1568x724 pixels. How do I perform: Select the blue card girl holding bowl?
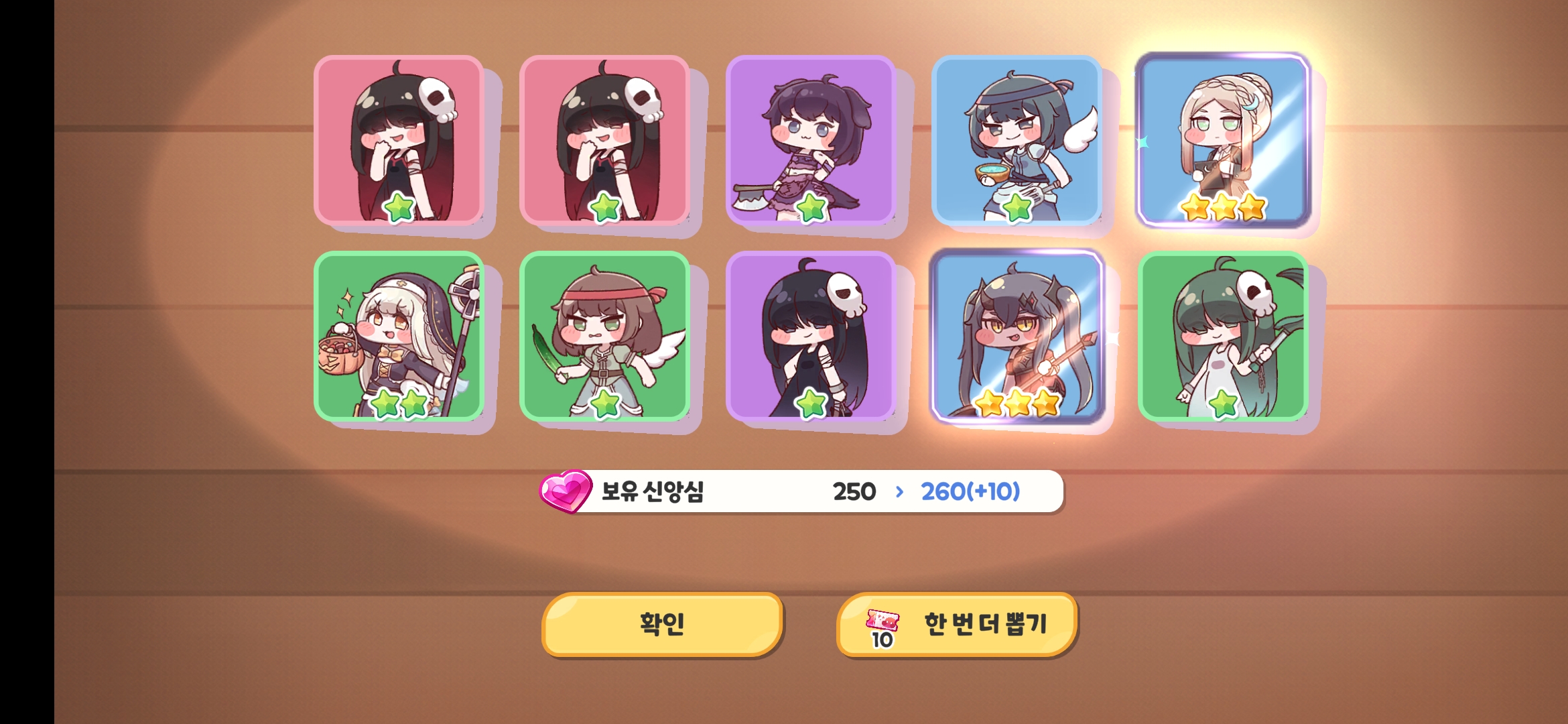pyautogui.click(x=1017, y=139)
